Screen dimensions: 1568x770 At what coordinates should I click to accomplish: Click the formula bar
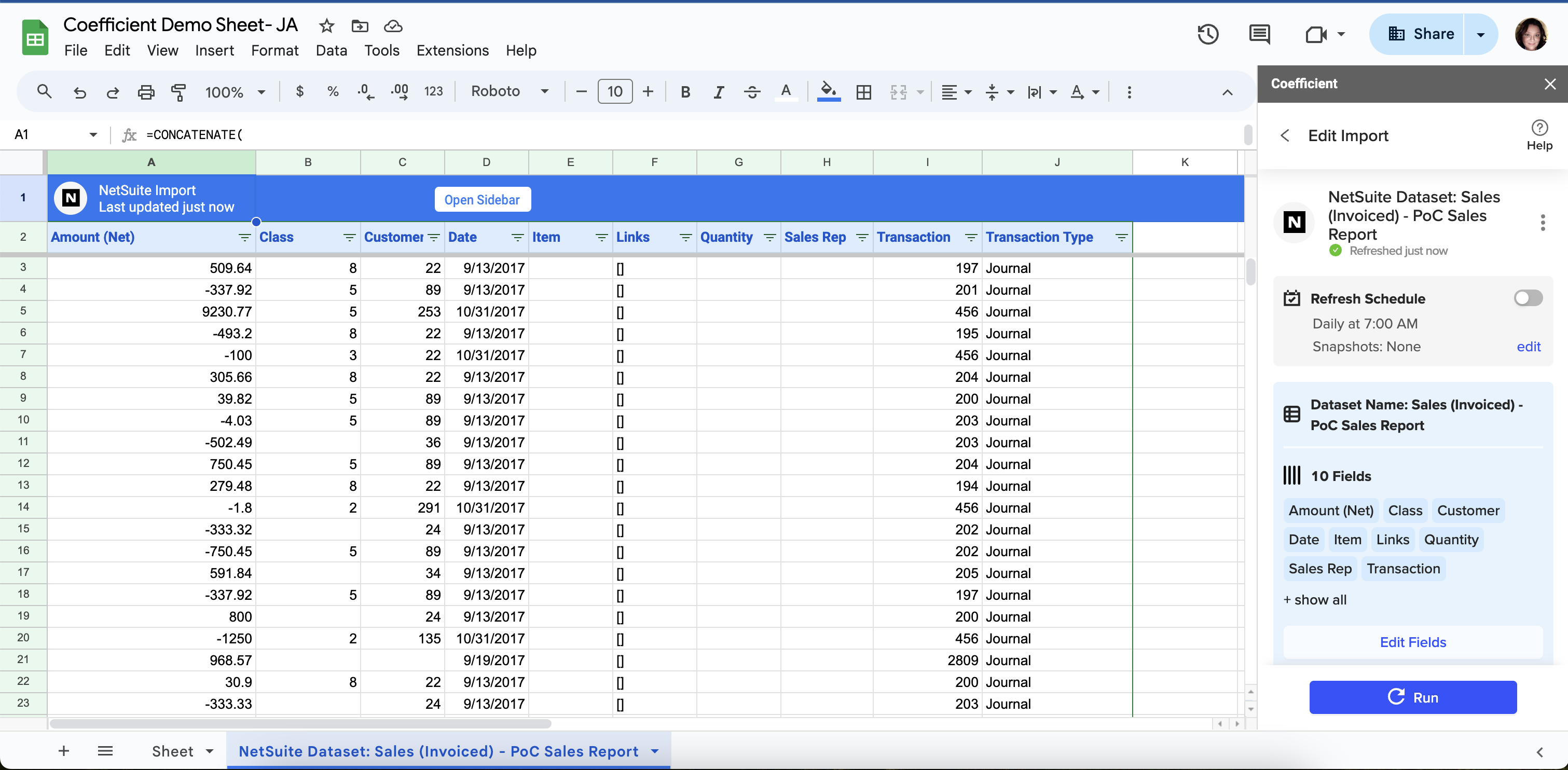coord(691,134)
